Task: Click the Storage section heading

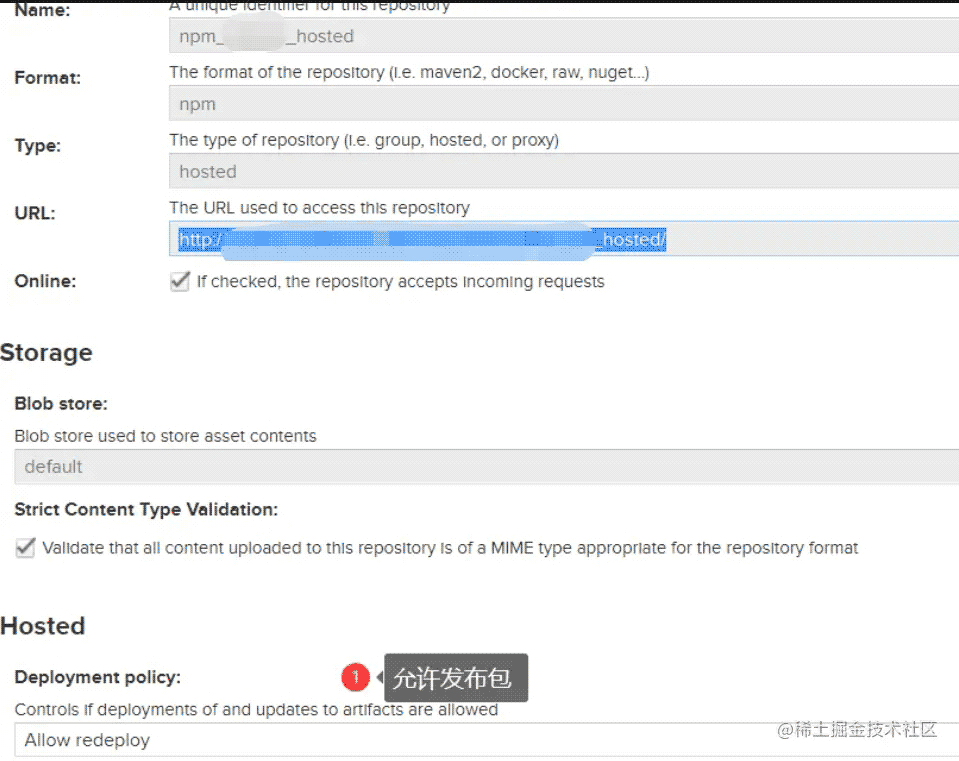Action: click(x=46, y=353)
